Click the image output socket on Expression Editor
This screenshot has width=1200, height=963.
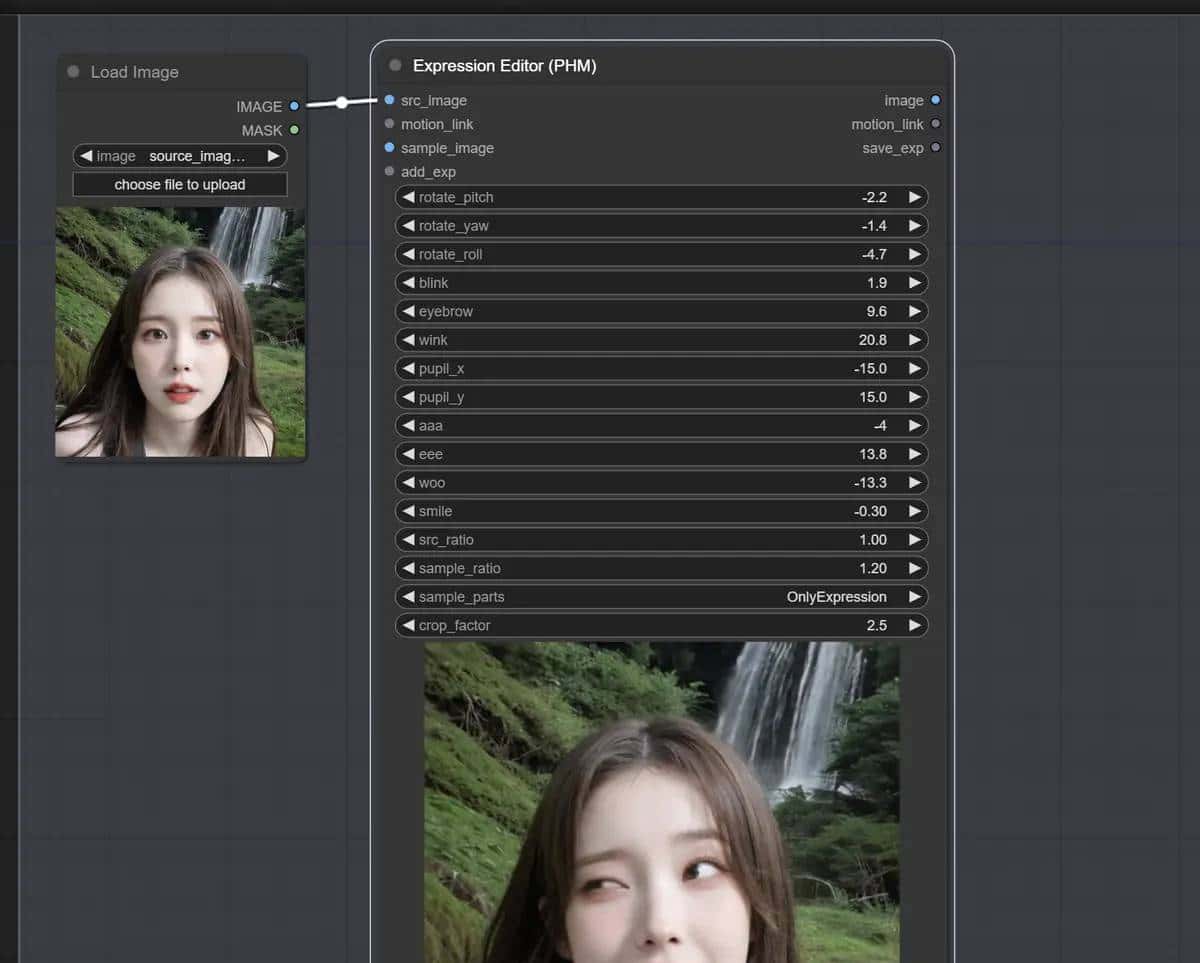point(935,100)
